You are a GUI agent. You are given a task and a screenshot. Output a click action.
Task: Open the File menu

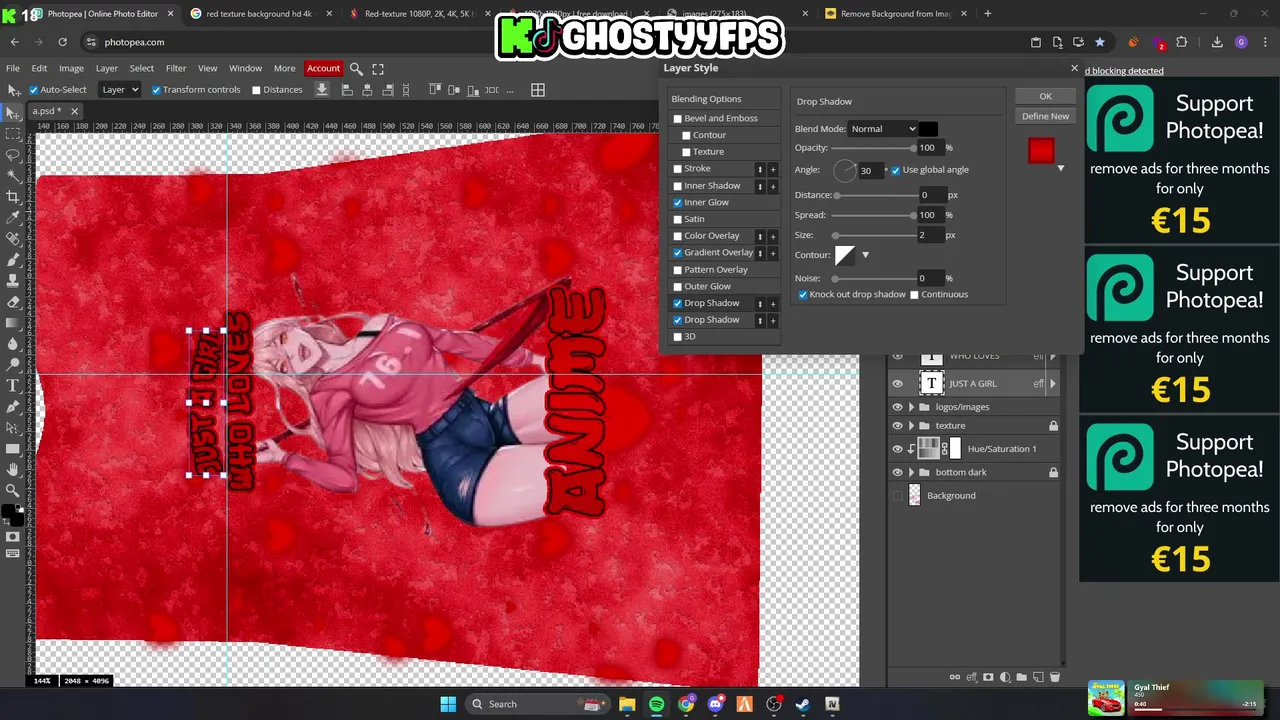(x=13, y=69)
